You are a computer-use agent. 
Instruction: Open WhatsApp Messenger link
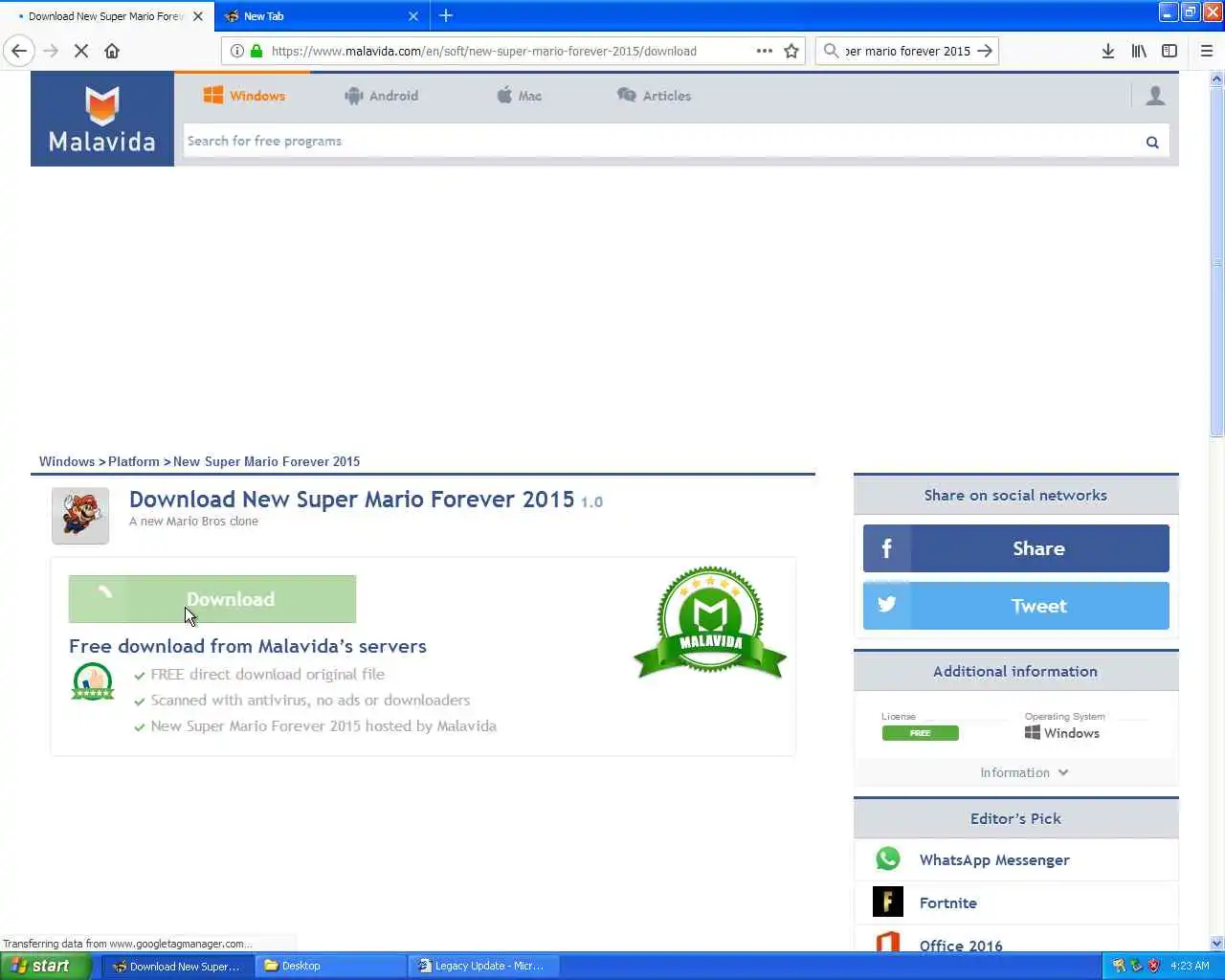(x=994, y=859)
